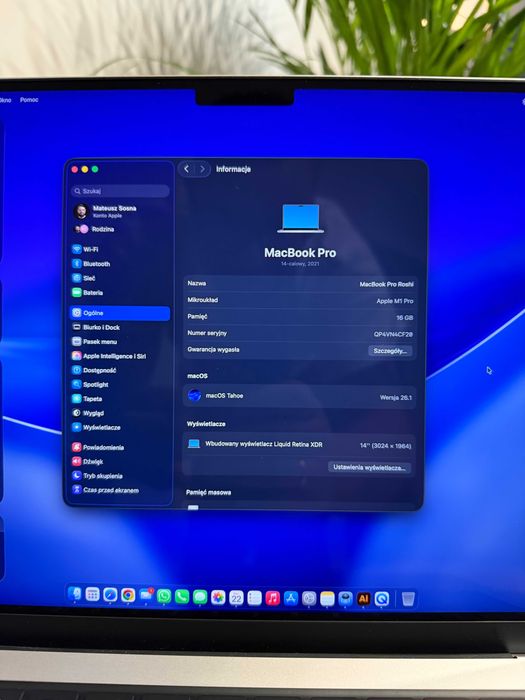
Task: Click Ustawienia wyświetlacza button
Action: (x=369, y=467)
